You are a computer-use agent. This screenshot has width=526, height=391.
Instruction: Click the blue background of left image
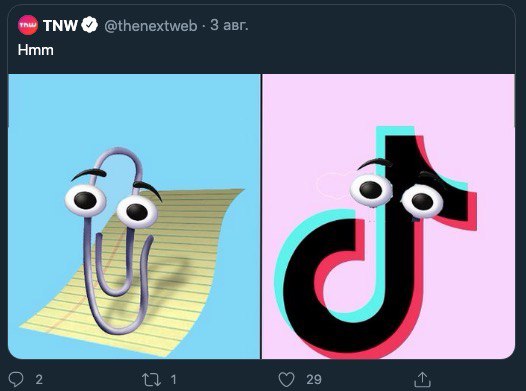point(50,117)
